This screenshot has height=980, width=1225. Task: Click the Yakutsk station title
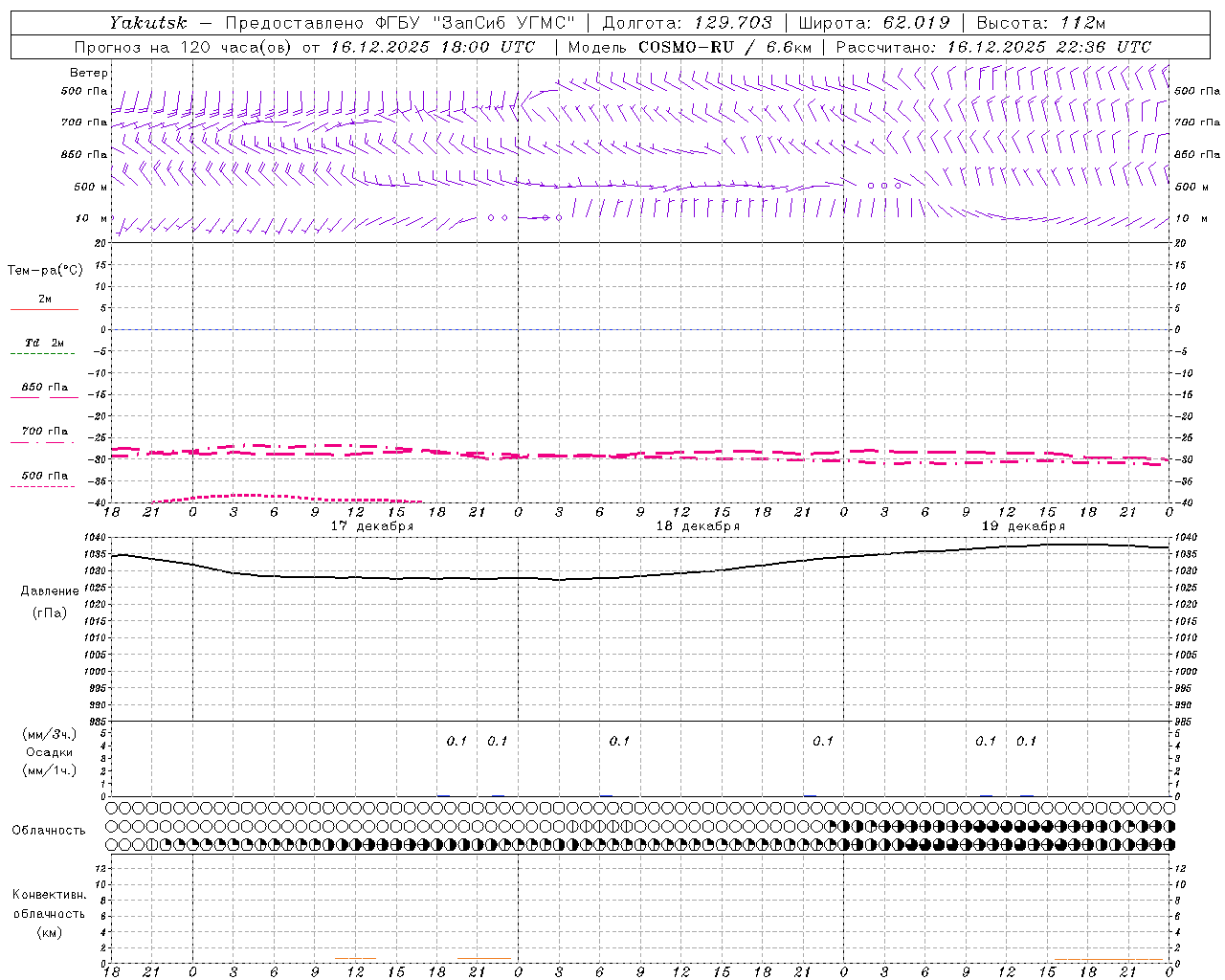pyautogui.click(x=147, y=23)
